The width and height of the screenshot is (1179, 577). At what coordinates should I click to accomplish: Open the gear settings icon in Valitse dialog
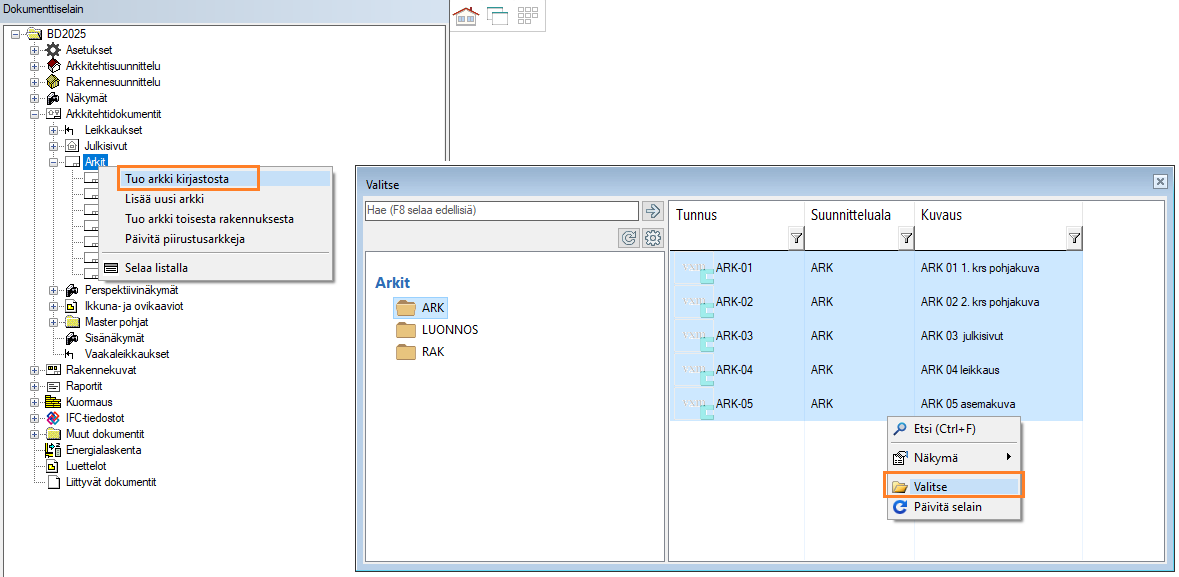point(654,238)
